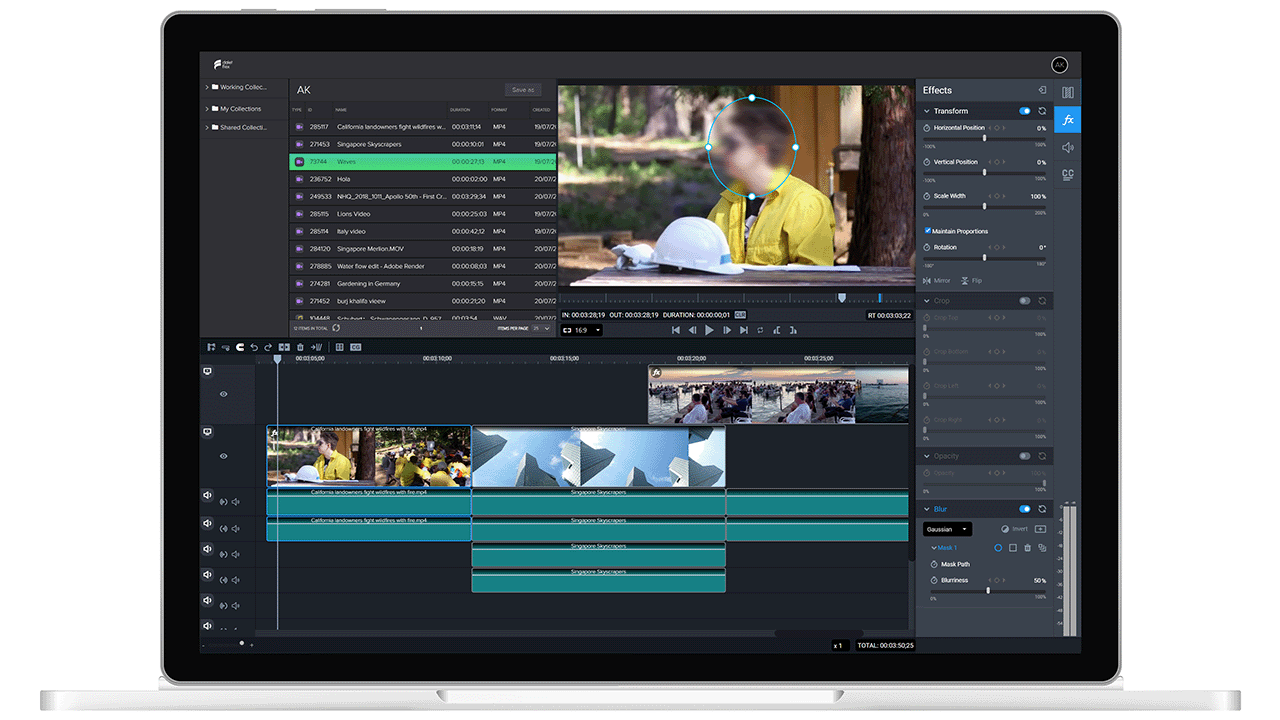Click the undo arrow in timeline toolbar

[x=254, y=347]
